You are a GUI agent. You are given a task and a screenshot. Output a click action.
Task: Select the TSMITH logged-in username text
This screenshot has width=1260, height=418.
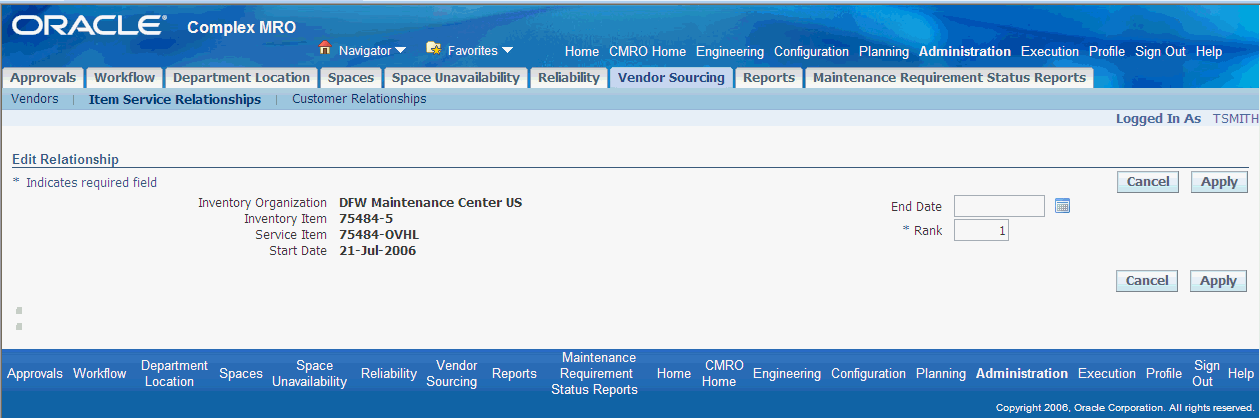(x=1236, y=118)
